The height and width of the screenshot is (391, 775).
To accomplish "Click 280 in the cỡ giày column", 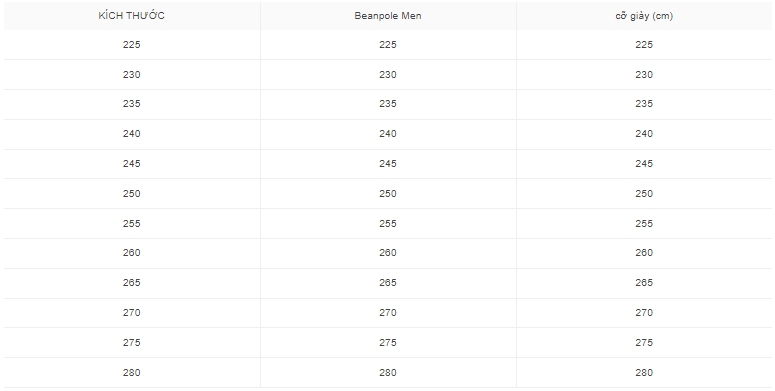I will click(x=644, y=373).
